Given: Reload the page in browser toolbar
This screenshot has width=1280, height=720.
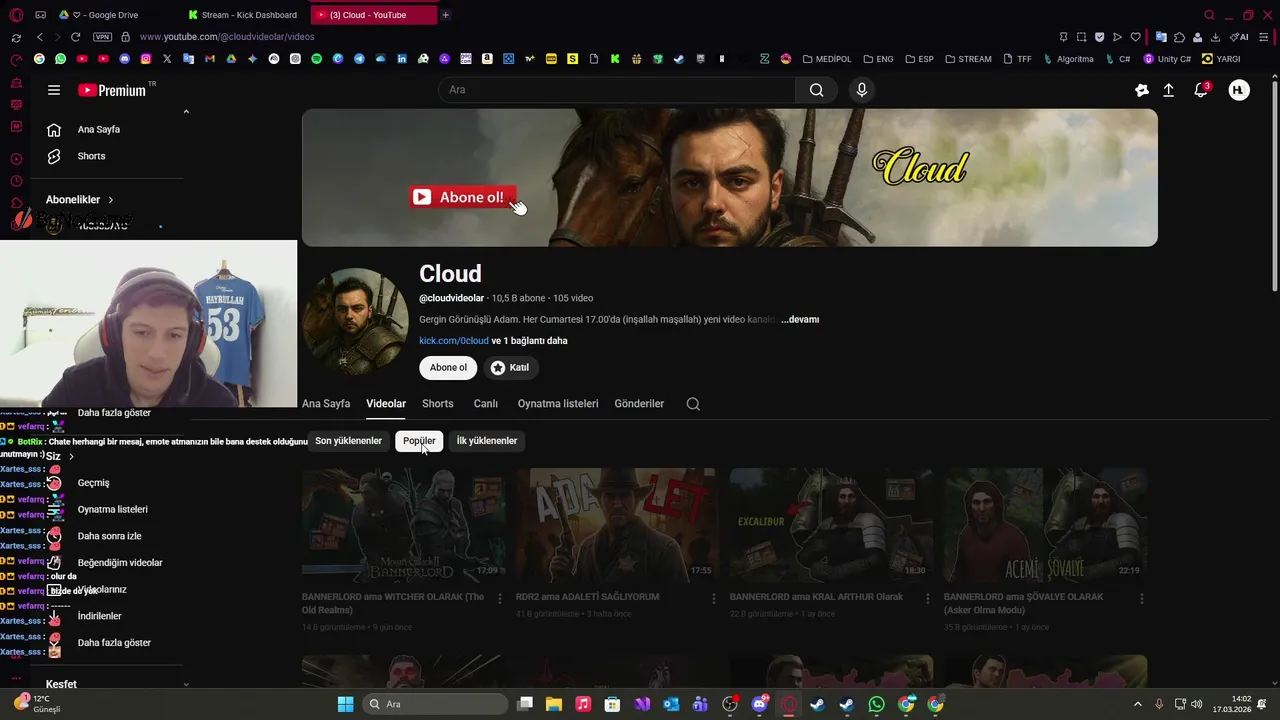Looking at the screenshot, I should tap(75, 37).
